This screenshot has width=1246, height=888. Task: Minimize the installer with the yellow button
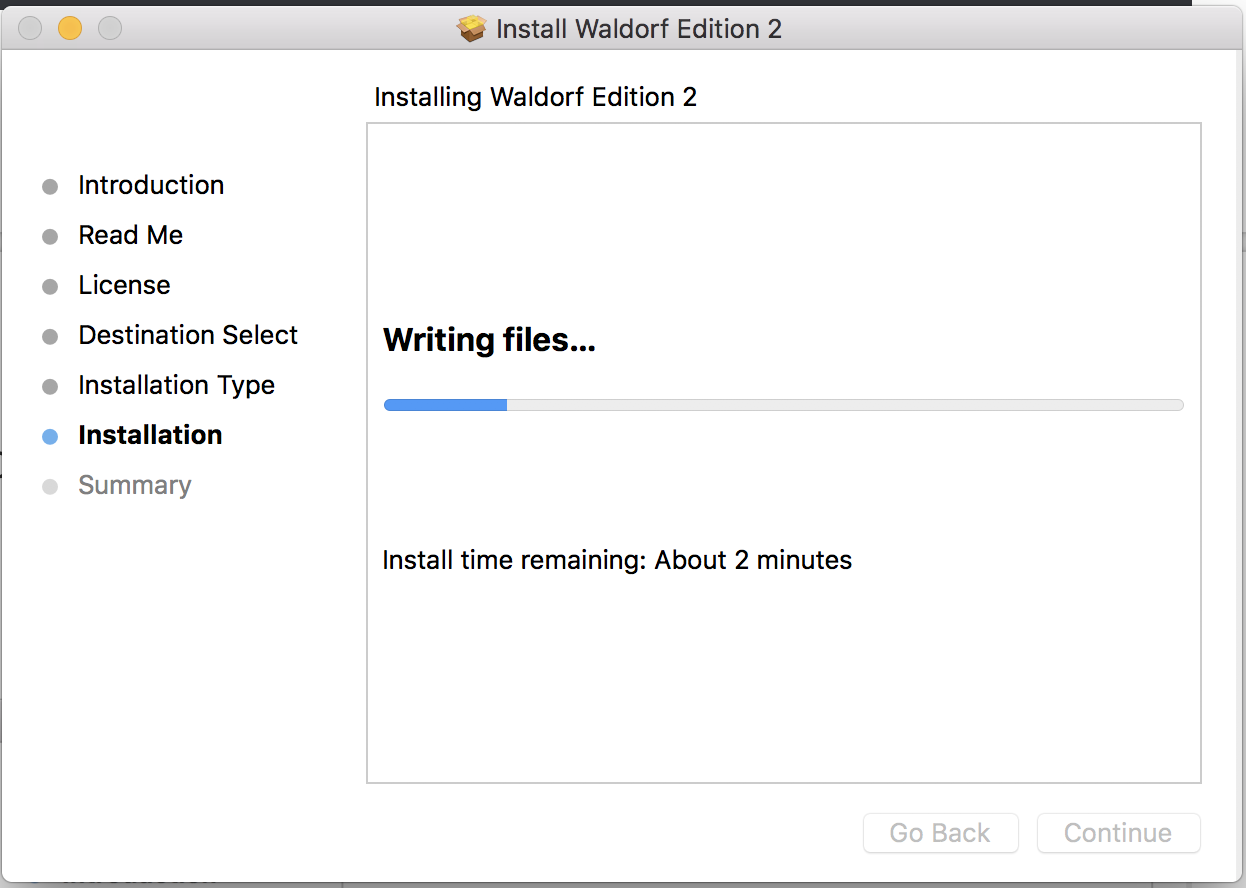(70, 28)
